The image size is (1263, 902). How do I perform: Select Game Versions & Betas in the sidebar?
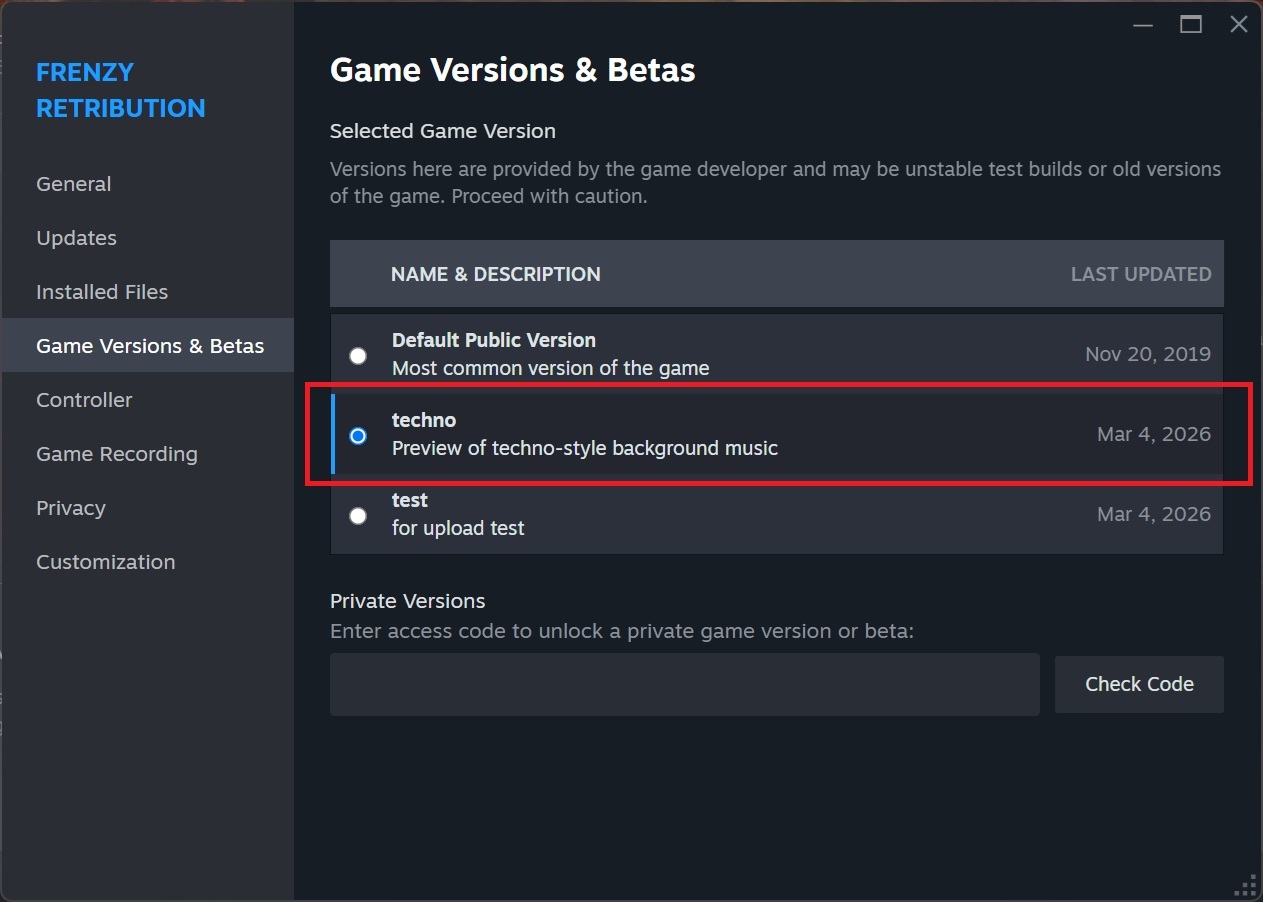click(x=150, y=346)
